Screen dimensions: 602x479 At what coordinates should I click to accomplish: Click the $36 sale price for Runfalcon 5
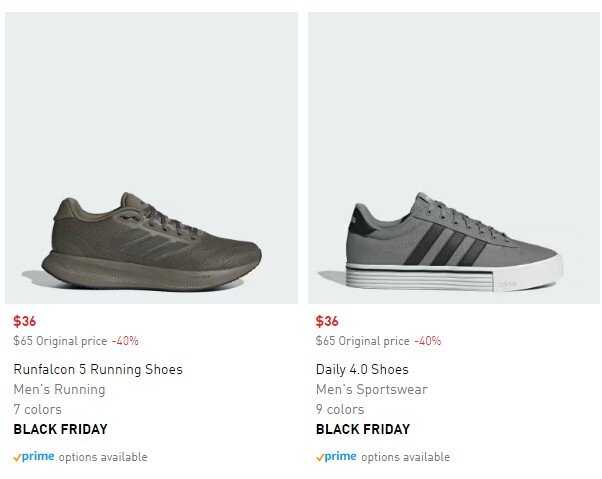coord(24,322)
